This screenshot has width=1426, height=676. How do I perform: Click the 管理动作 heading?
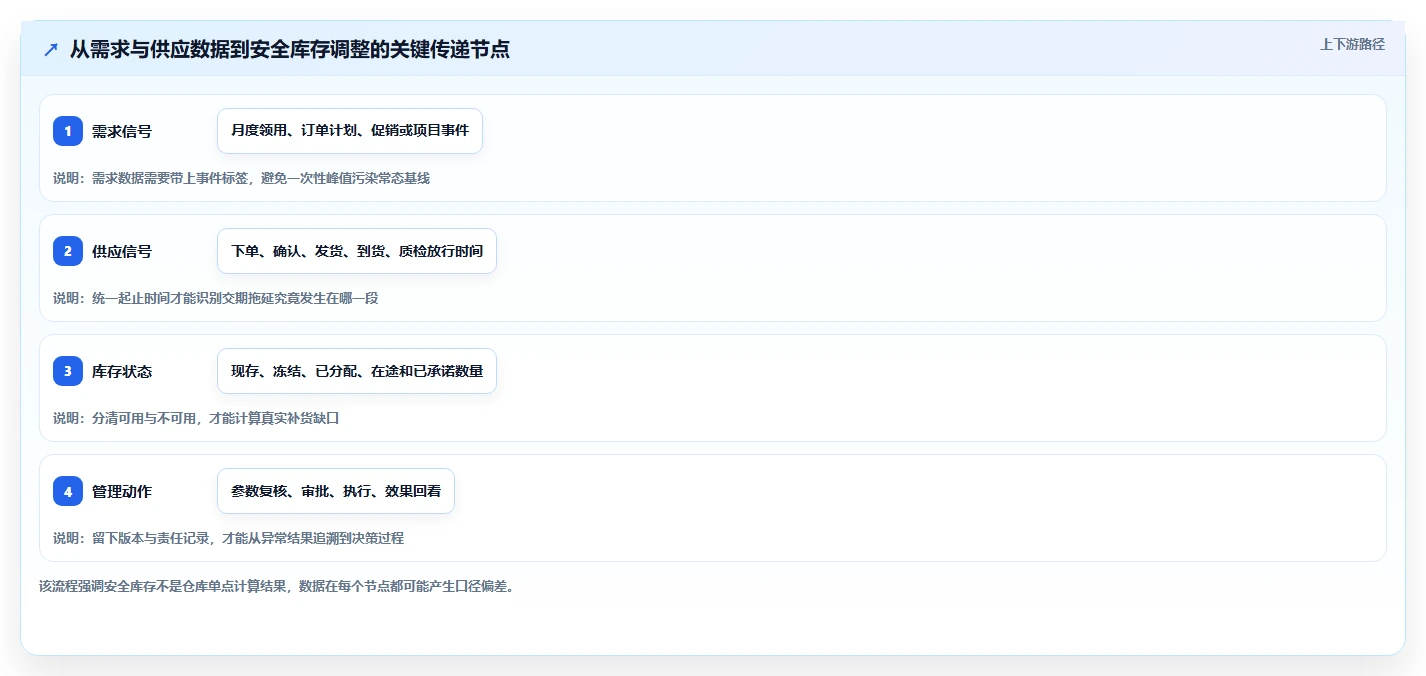[122, 491]
